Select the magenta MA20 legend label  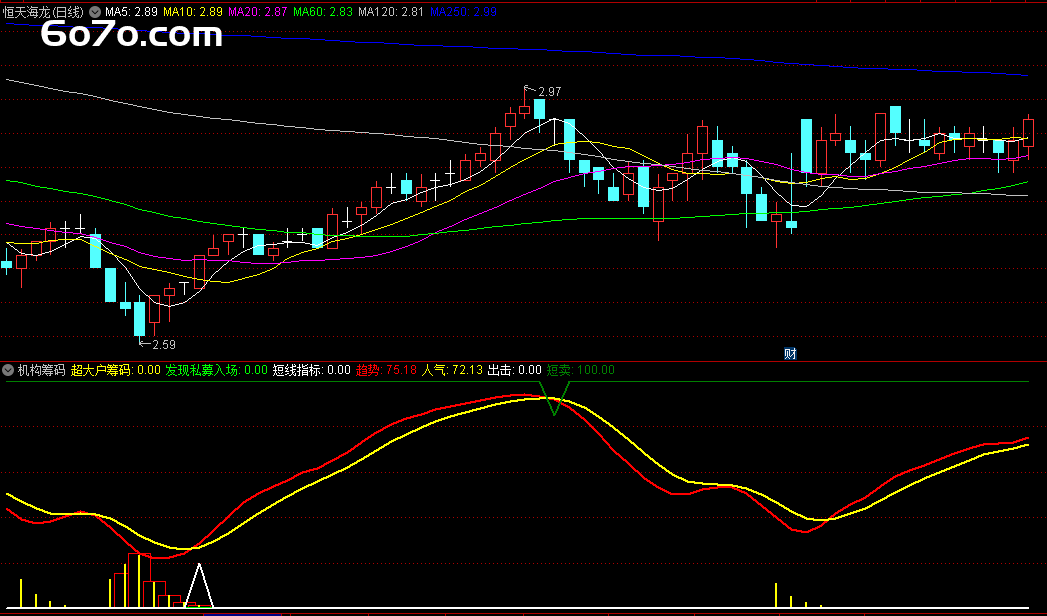click(x=257, y=11)
